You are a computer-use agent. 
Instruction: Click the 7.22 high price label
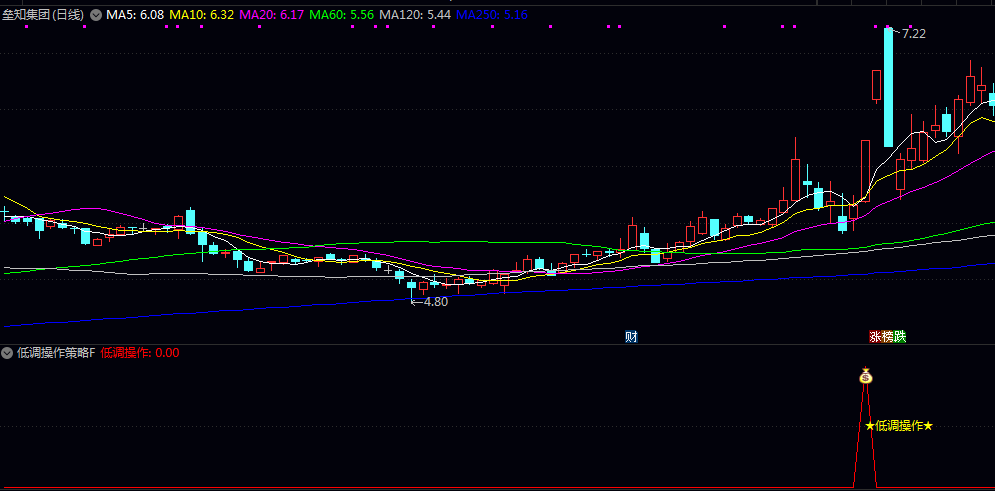point(913,33)
